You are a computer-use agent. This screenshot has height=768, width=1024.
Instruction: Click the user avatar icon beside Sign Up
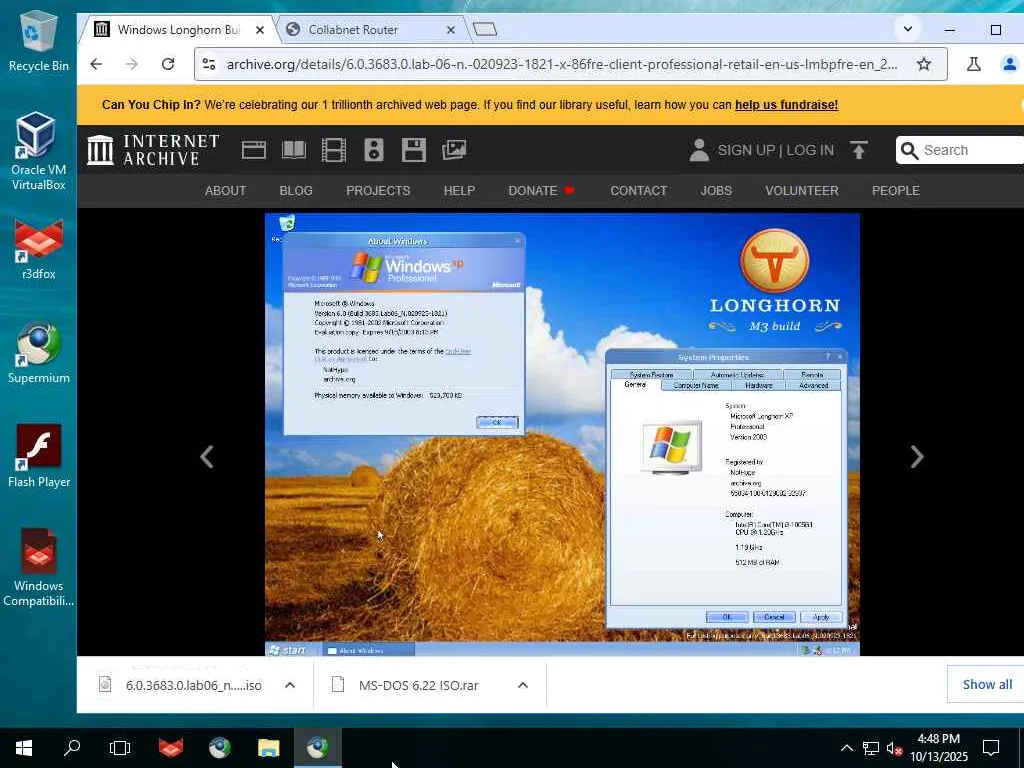(x=699, y=150)
